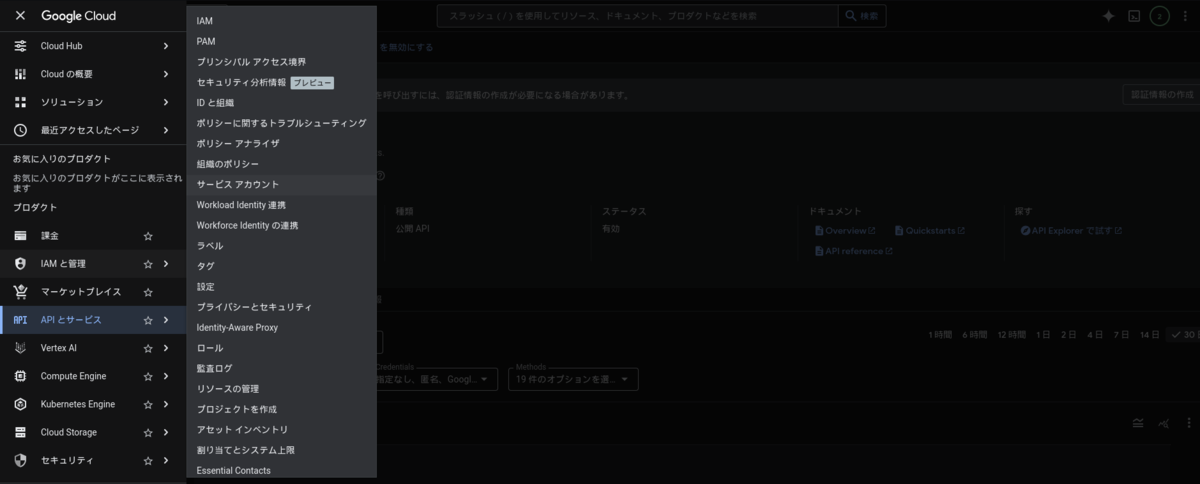Click the Kubernetes Engine icon
Viewport: 1200px width, 484px height.
click(20, 404)
